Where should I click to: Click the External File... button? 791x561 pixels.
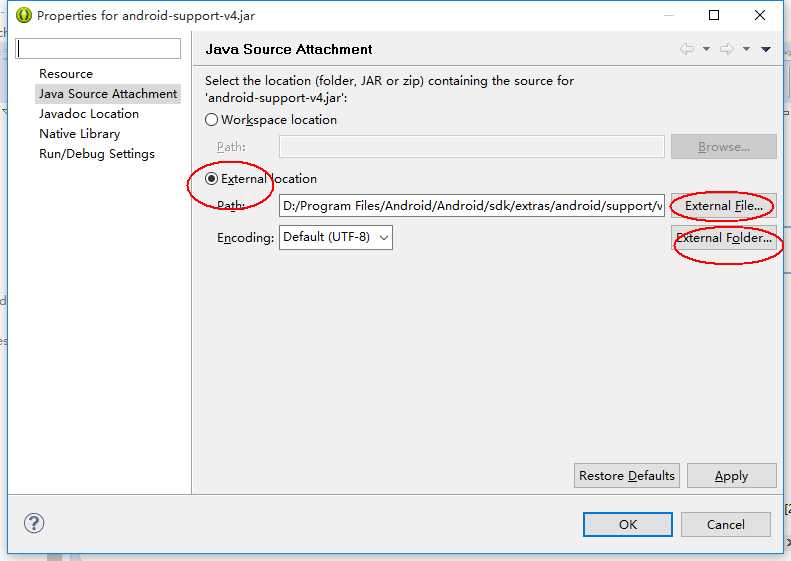tap(723, 206)
